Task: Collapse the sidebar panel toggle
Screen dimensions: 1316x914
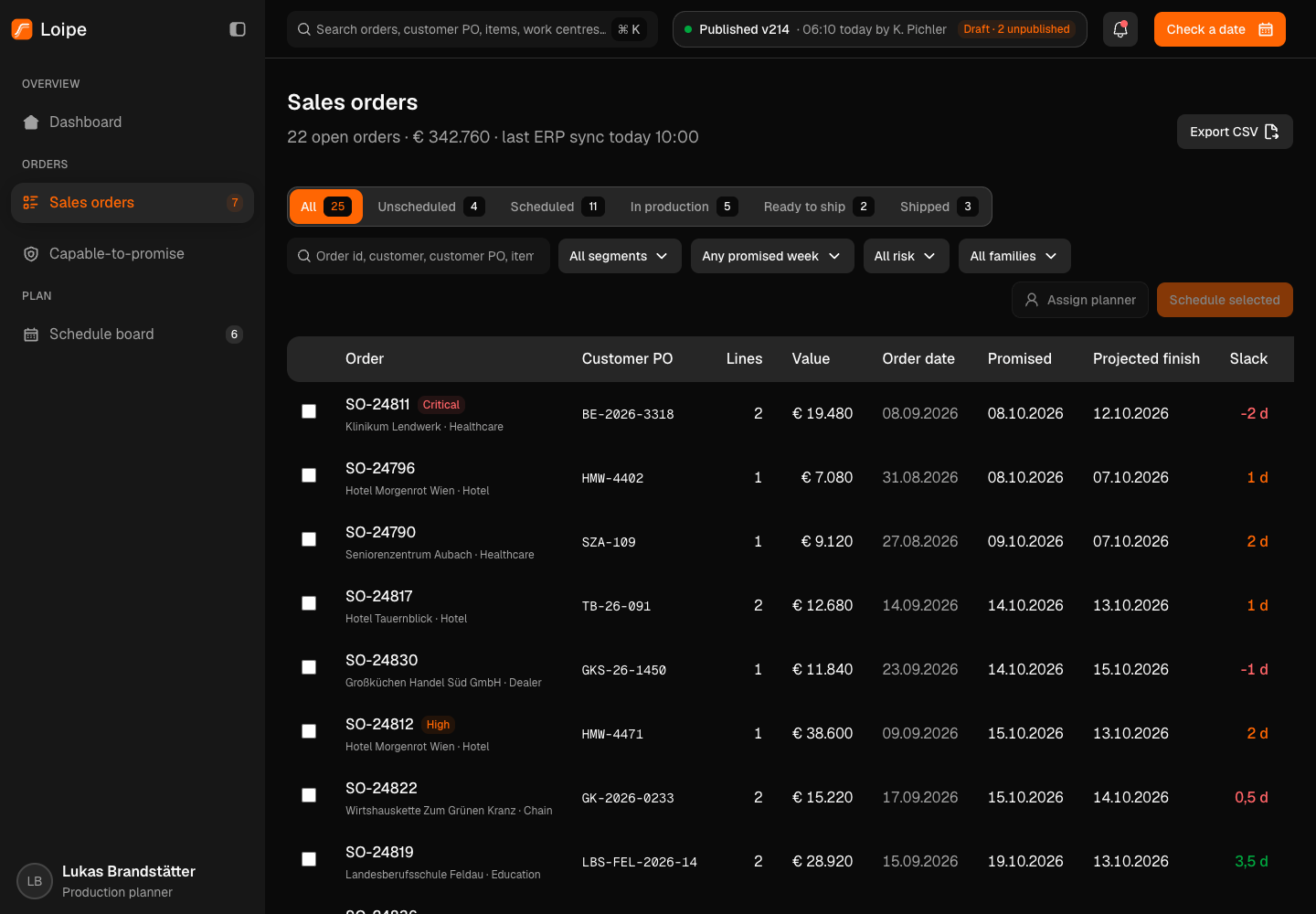Action: [x=238, y=29]
